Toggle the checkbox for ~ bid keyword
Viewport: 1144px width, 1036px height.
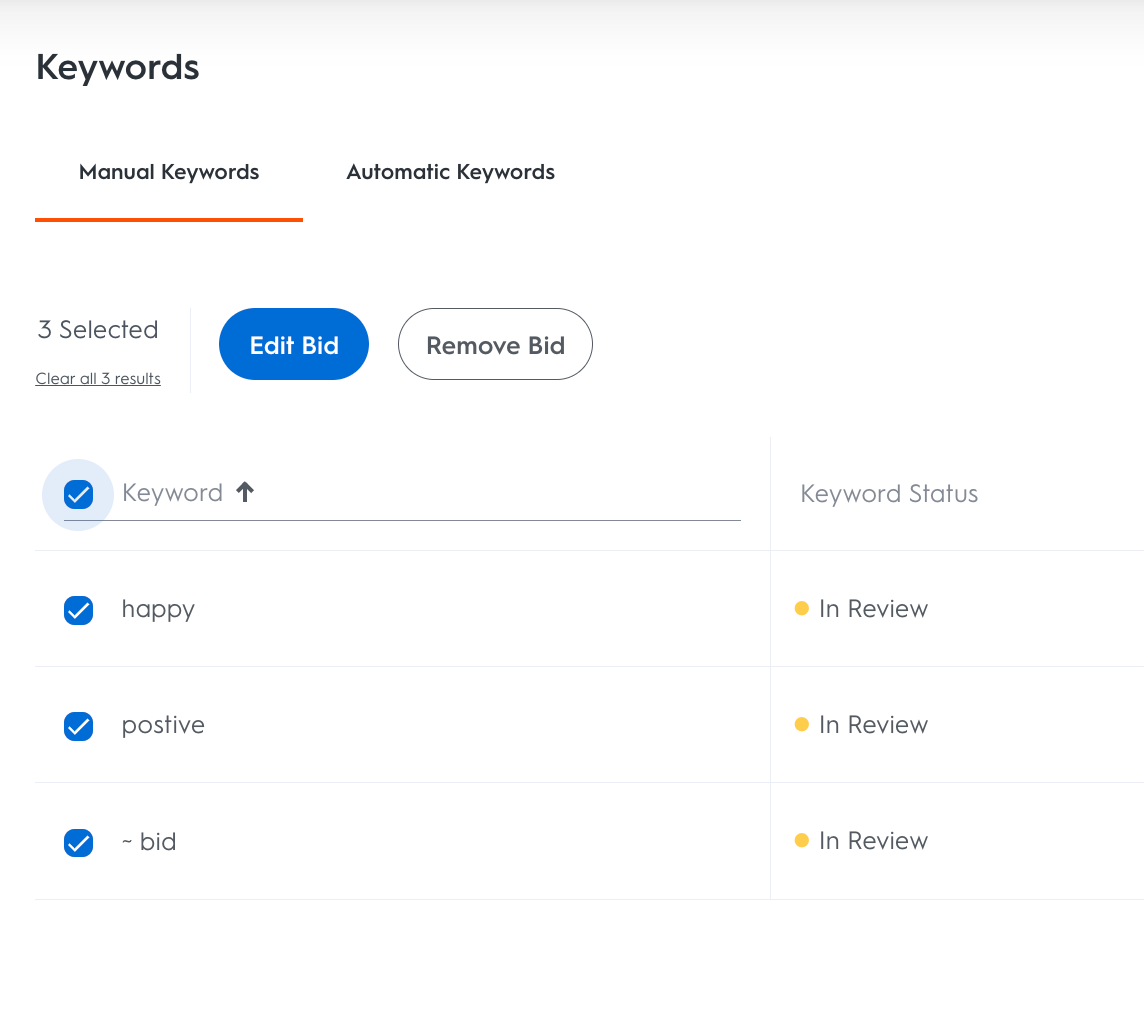tap(78, 843)
